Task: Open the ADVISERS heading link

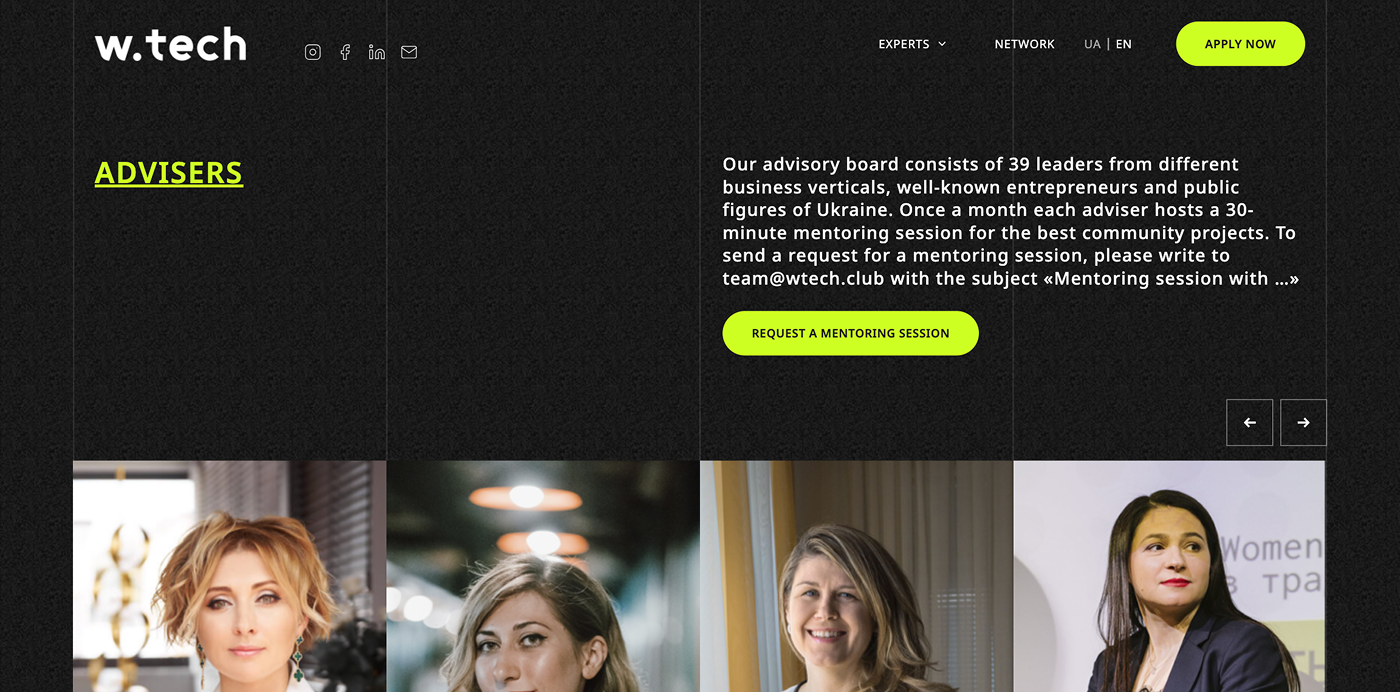Action: 169,173
